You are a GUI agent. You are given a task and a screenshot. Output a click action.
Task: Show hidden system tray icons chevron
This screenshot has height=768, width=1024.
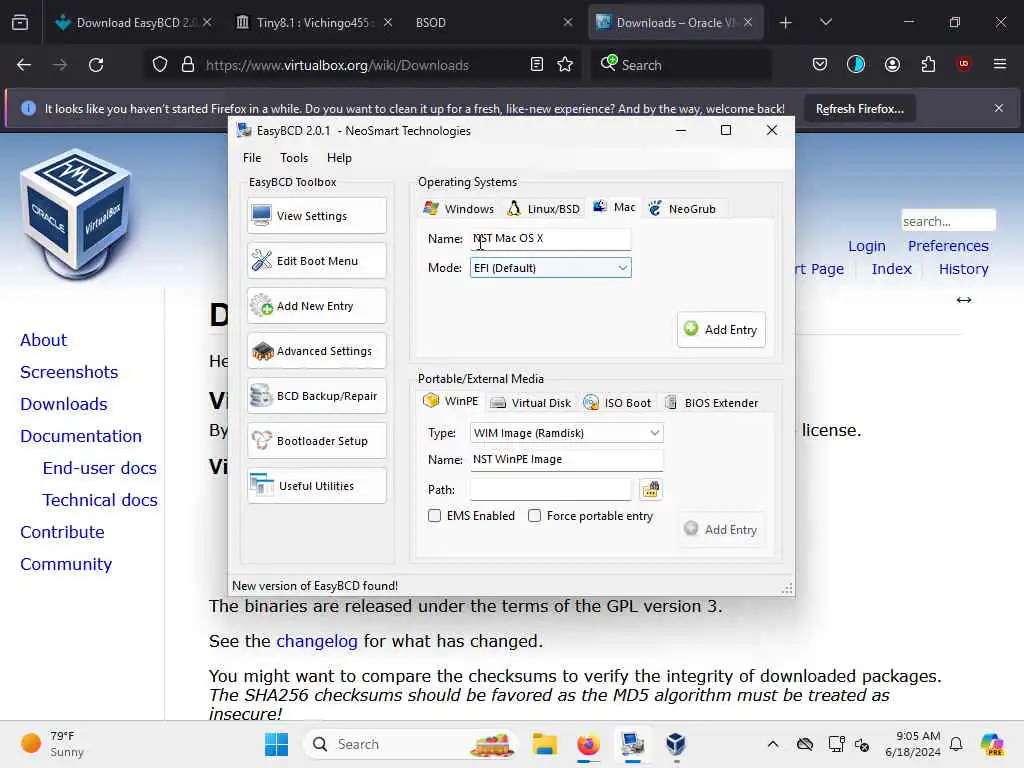point(773,744)
